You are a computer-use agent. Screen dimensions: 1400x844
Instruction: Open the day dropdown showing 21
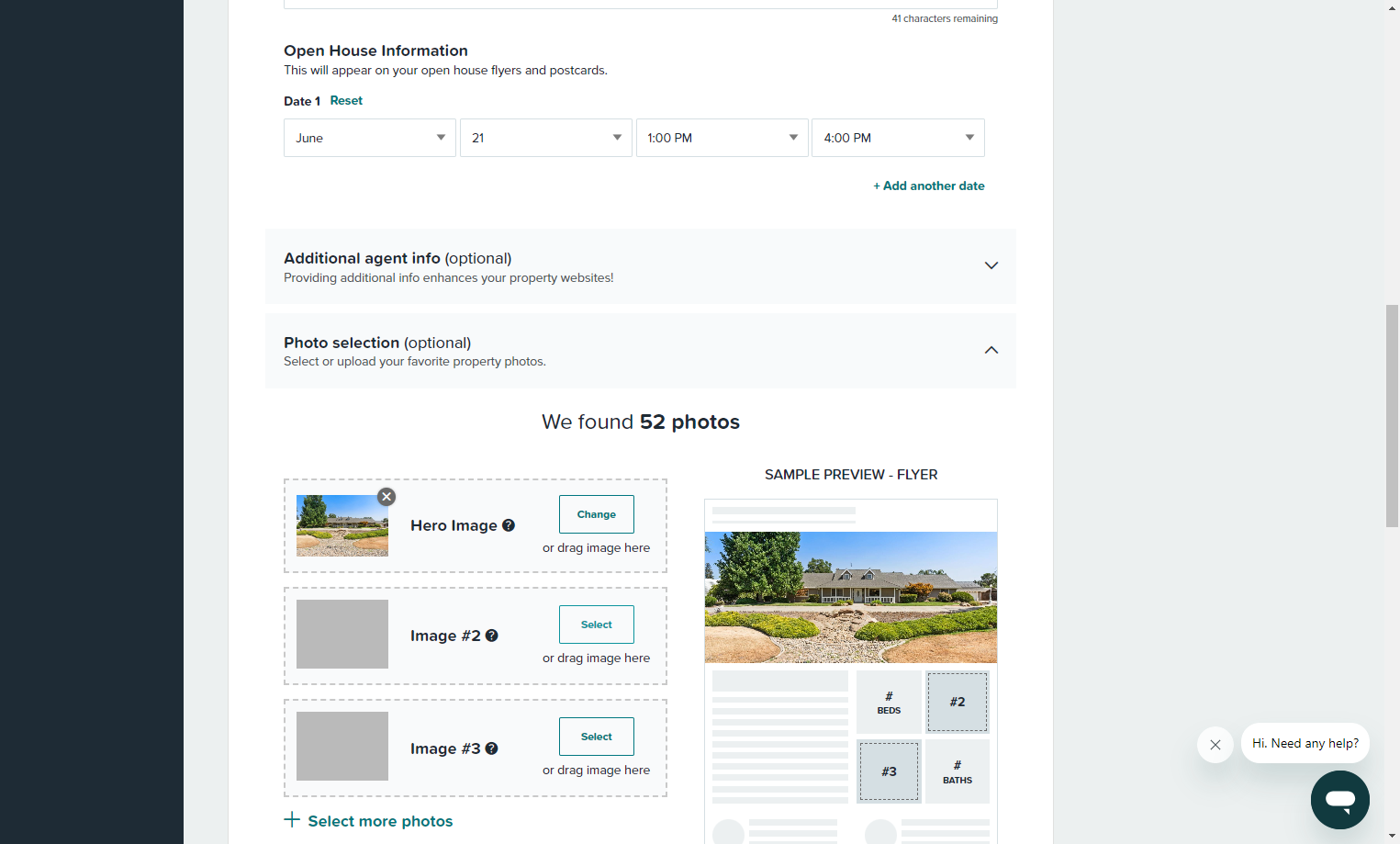[546, 138]
